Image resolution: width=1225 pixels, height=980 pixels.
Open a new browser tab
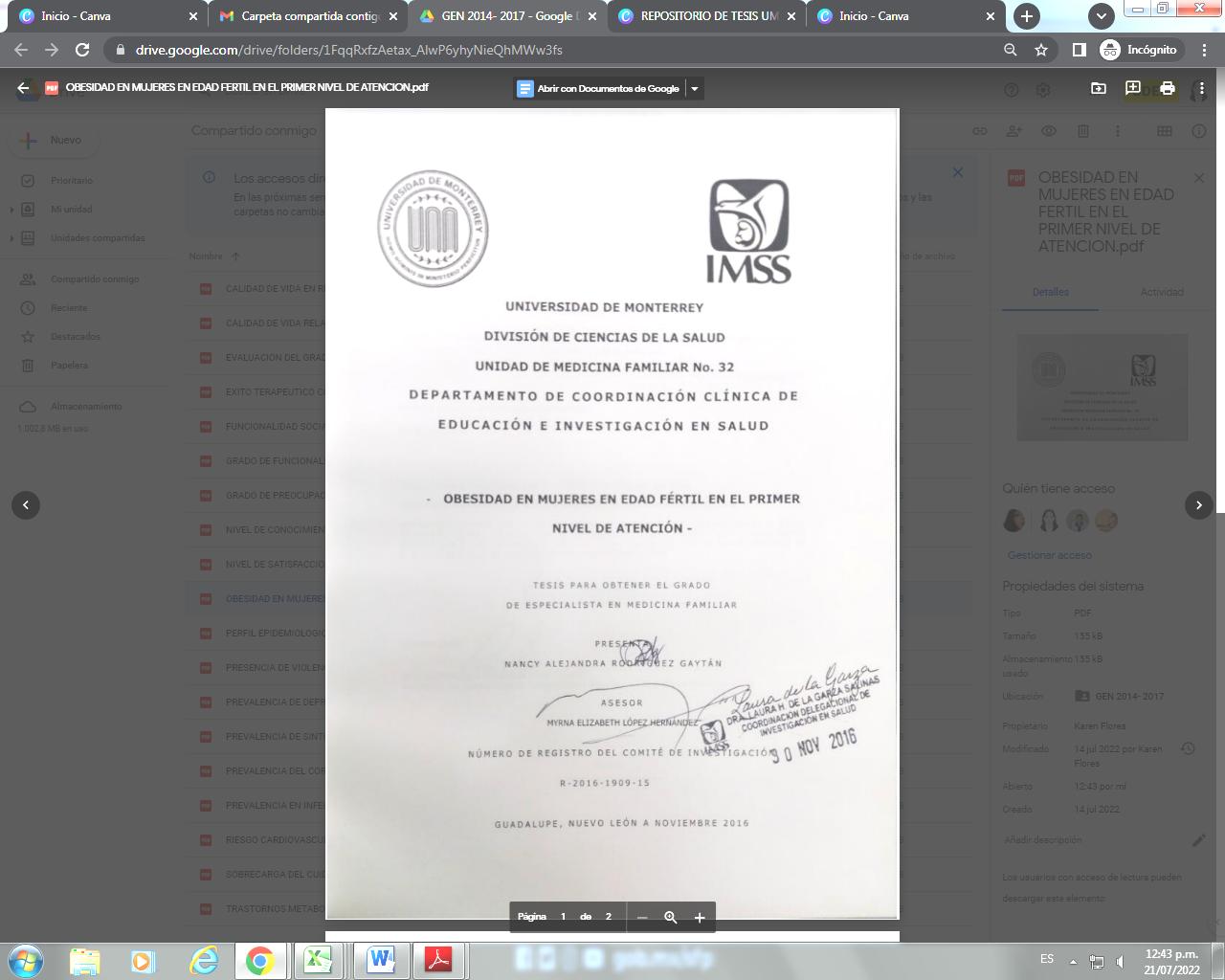tap(1026, 16)
